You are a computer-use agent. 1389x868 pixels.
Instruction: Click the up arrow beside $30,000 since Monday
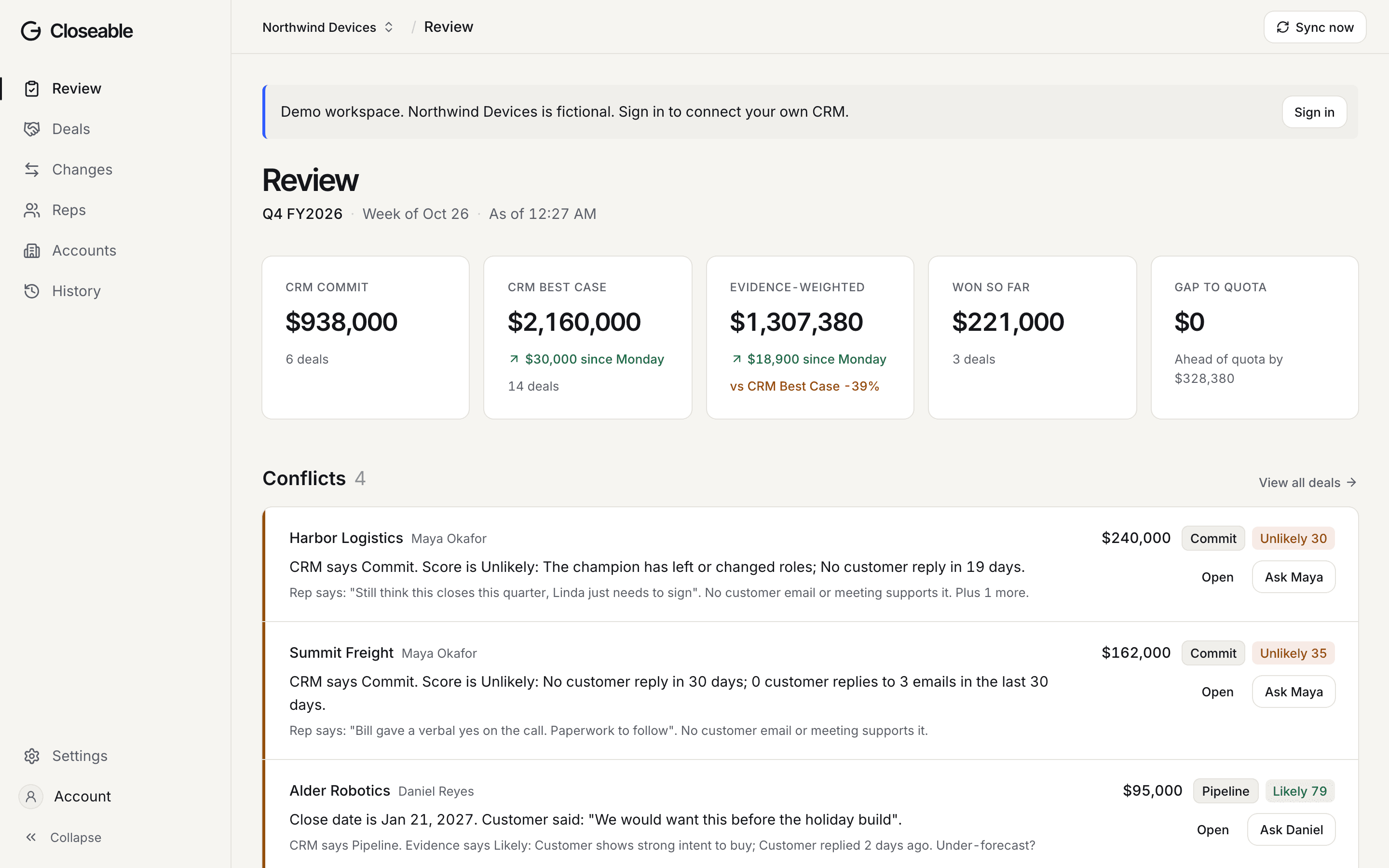tap(514, 359)
